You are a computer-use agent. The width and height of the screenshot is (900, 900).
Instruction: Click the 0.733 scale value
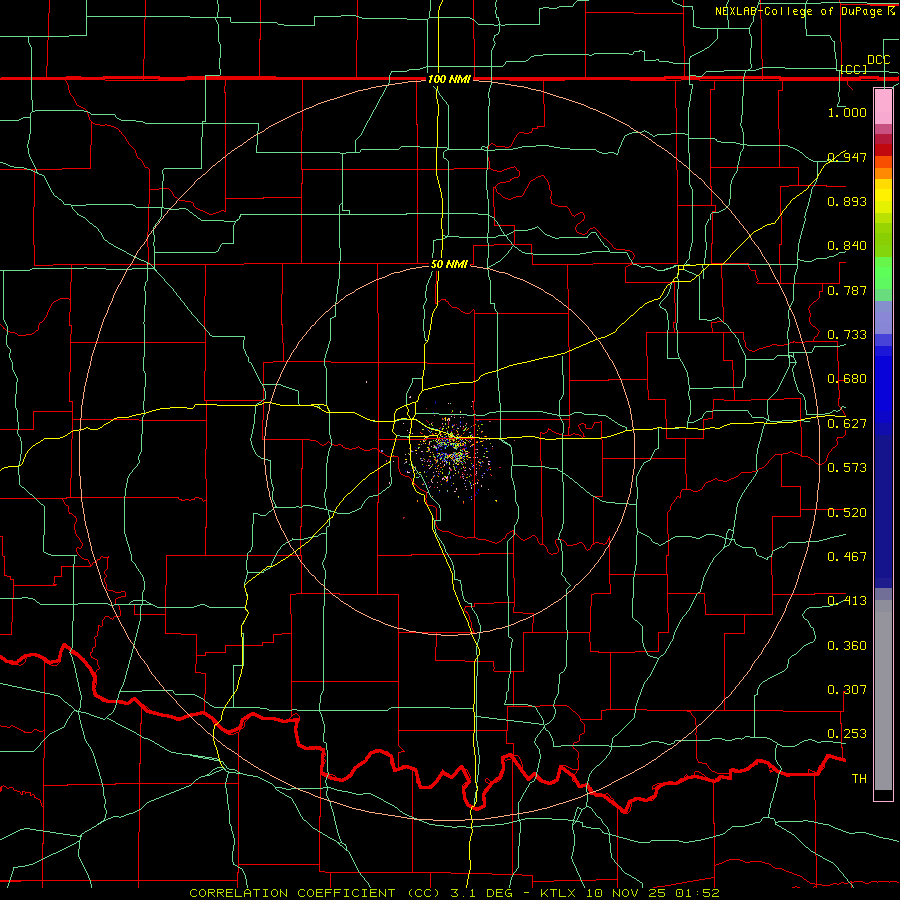click(847, 335)
